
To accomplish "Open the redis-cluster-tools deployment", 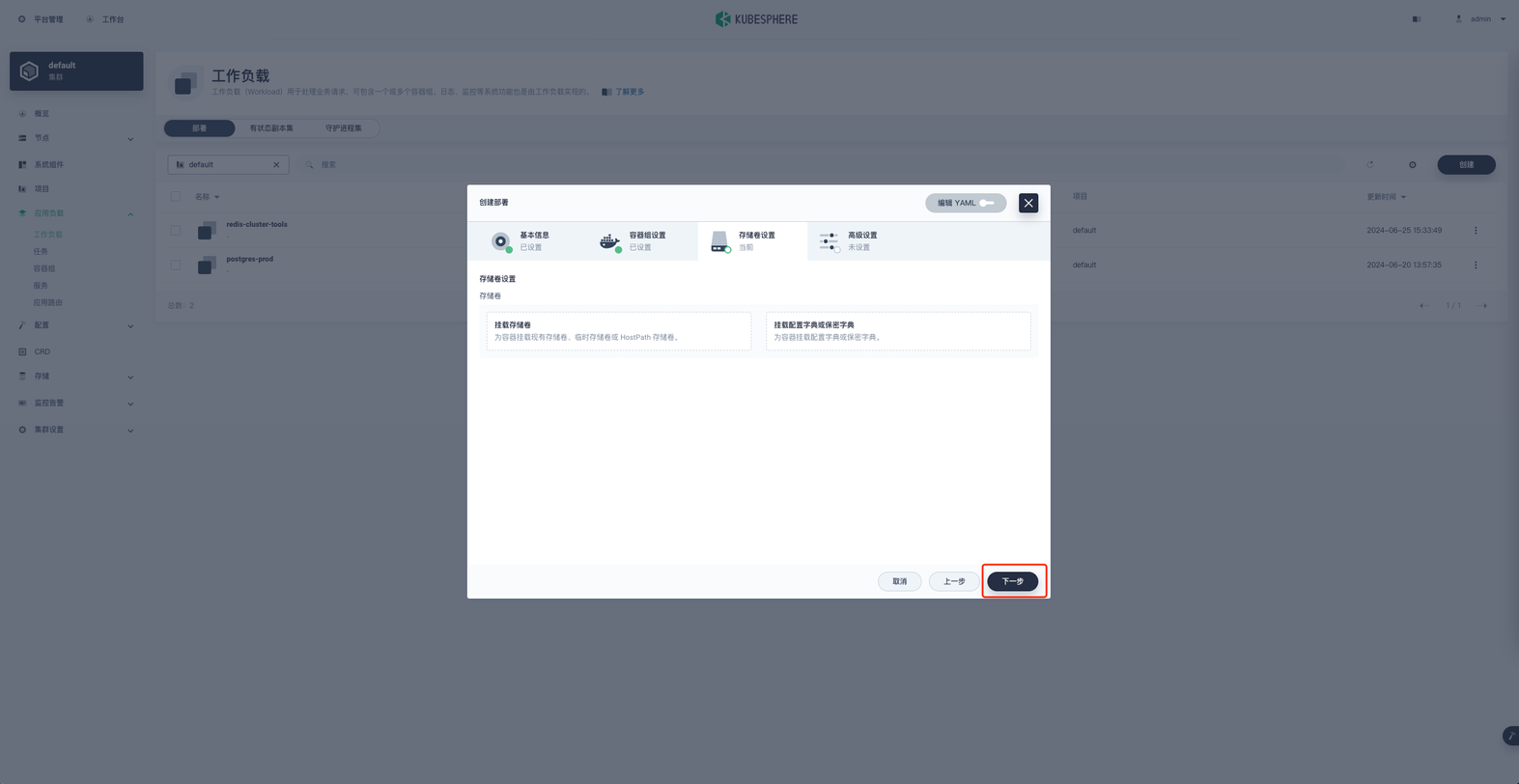I will click(x=257, y=225).
